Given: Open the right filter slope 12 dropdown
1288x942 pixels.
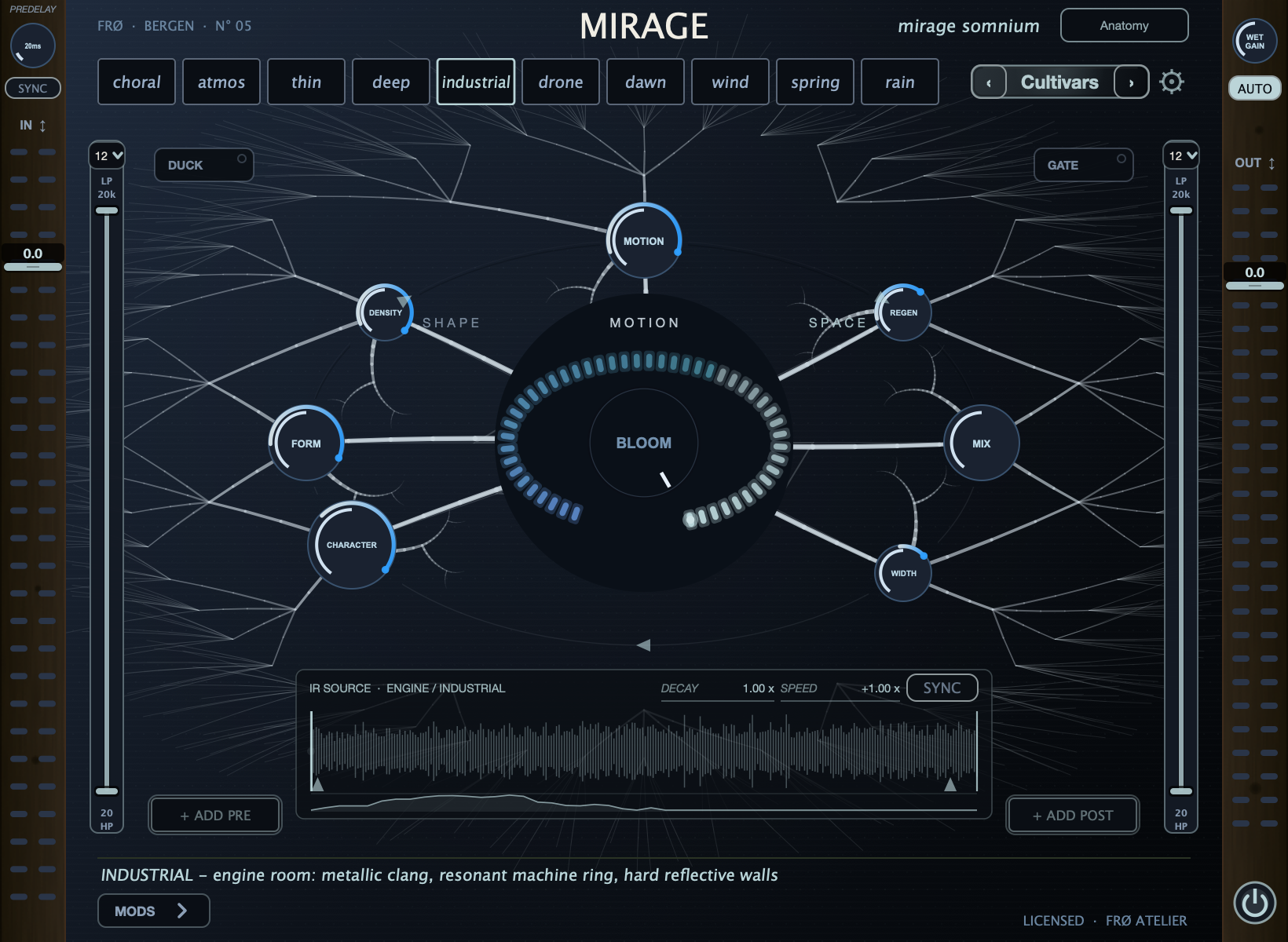Looking at the screenshot, I should pyautogui.click(x=1181, y=155).
